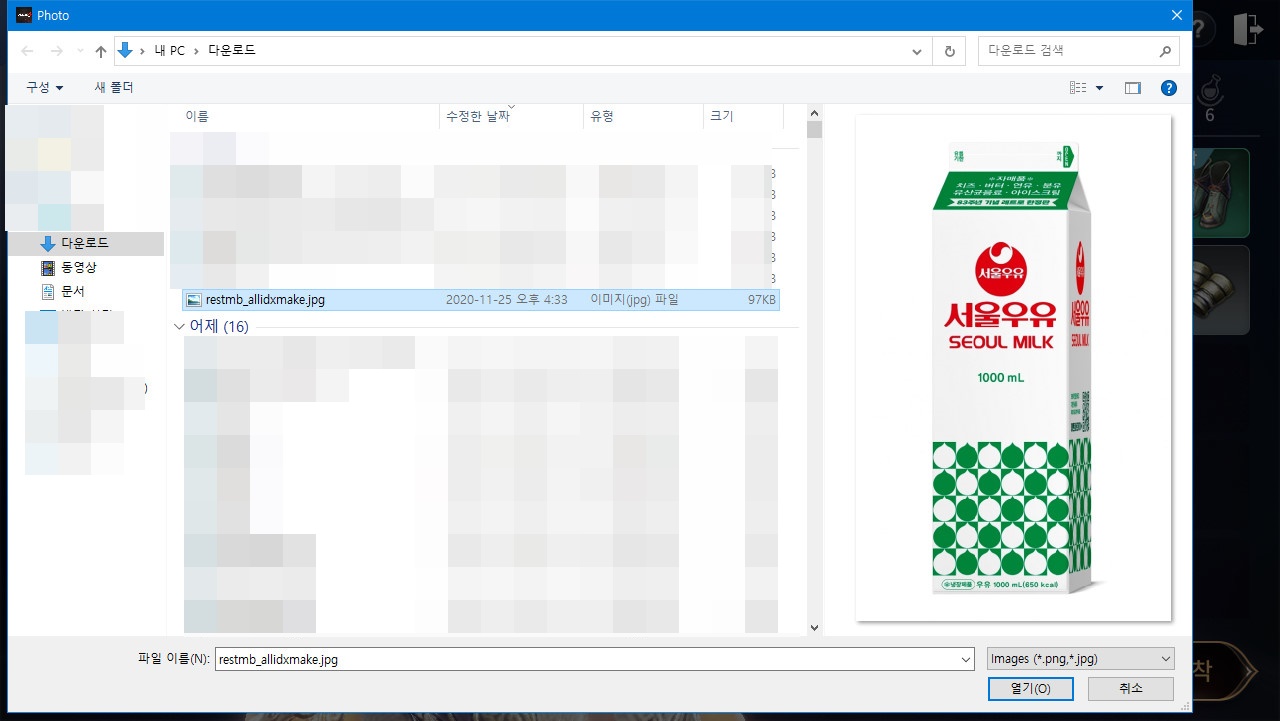Click the file list scrollbar up arrow

coord(814,113)
